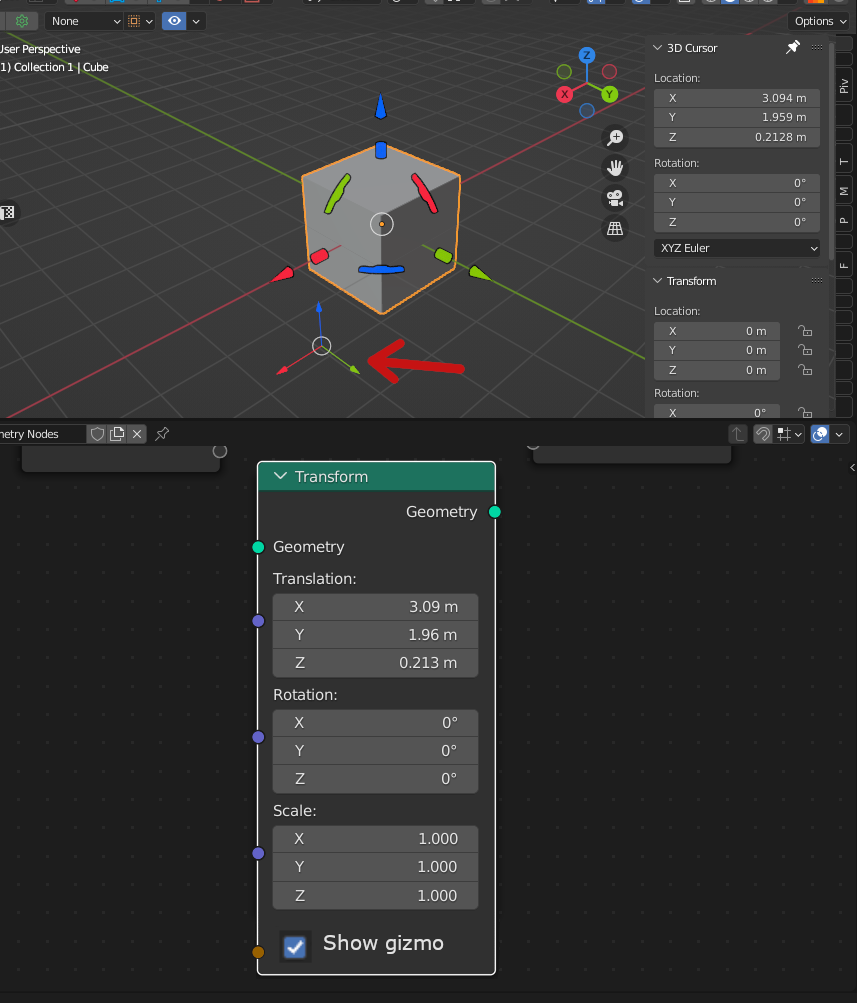Open the 3D Cursor panel drag grip

817,47
